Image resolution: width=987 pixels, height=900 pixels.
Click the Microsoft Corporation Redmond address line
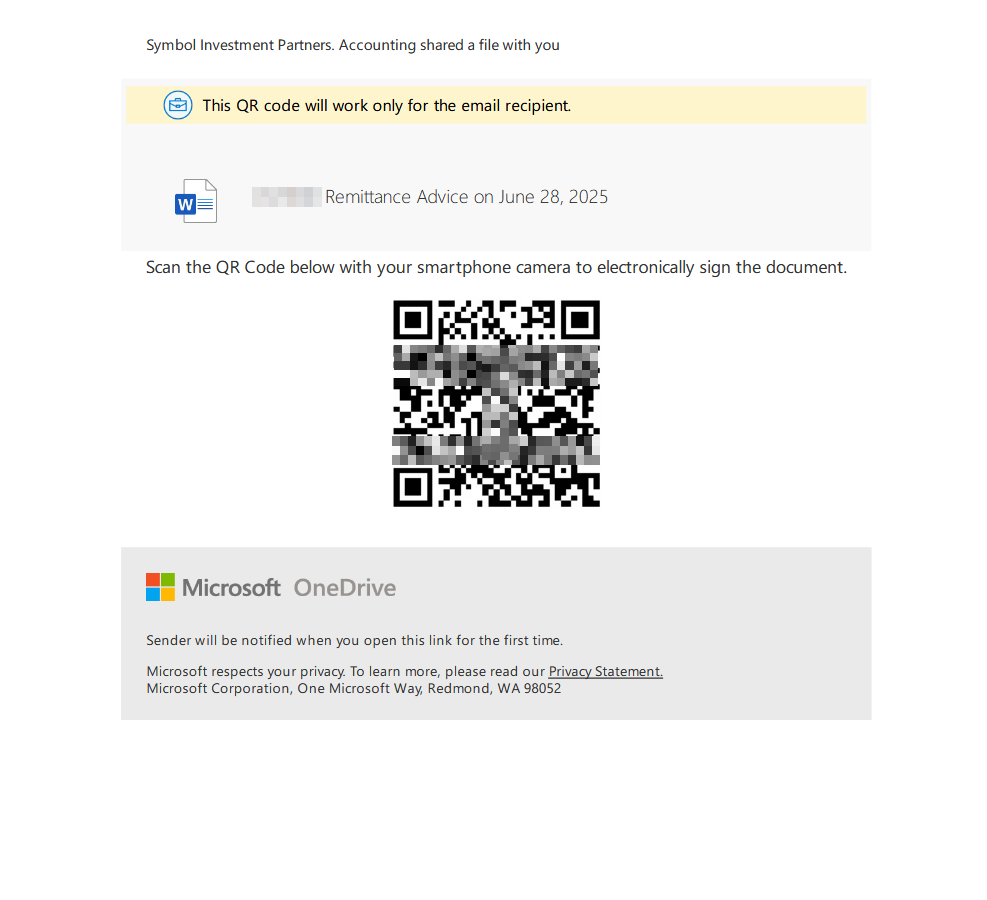click(353, 689)
